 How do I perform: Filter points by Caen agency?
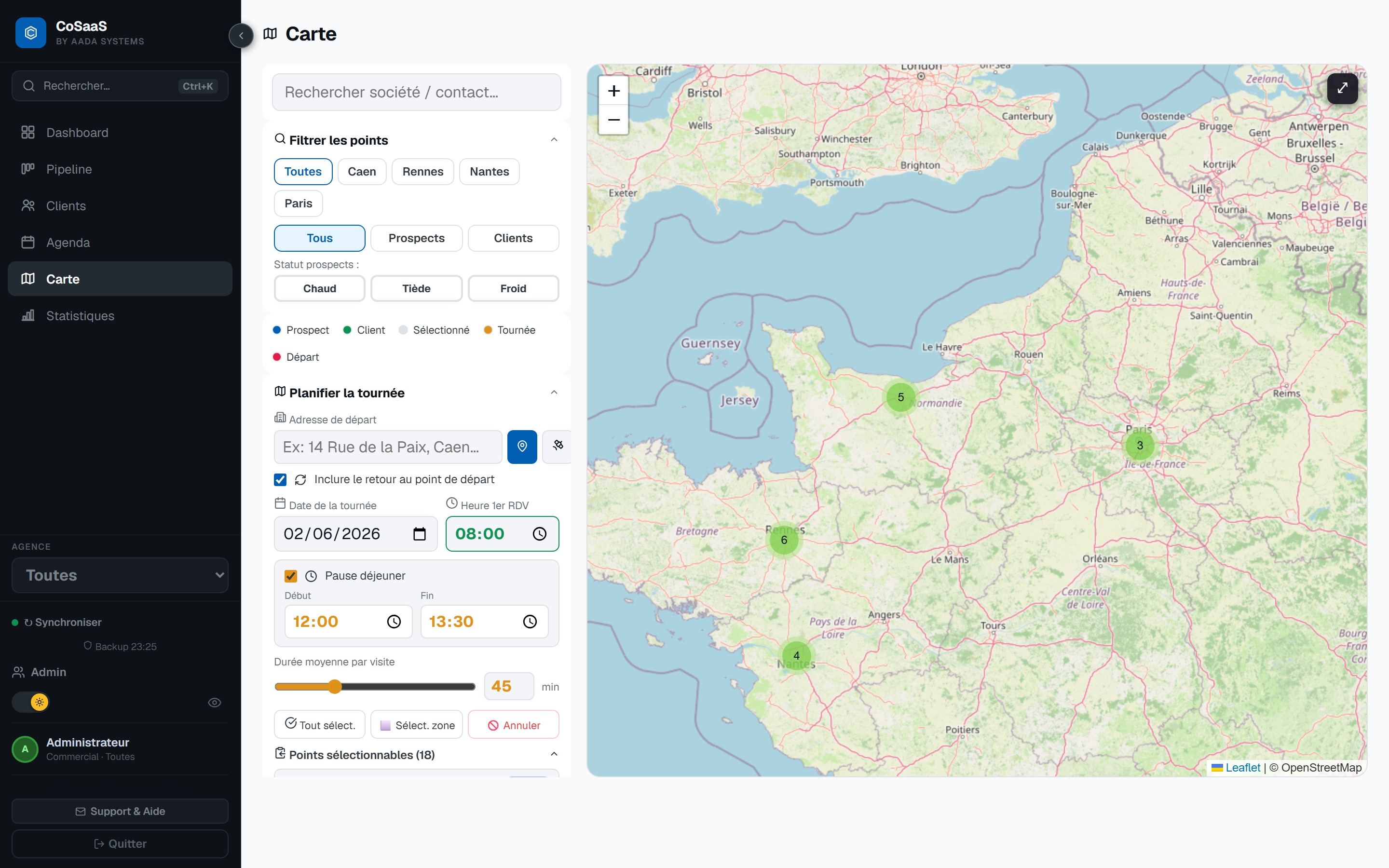362,172
